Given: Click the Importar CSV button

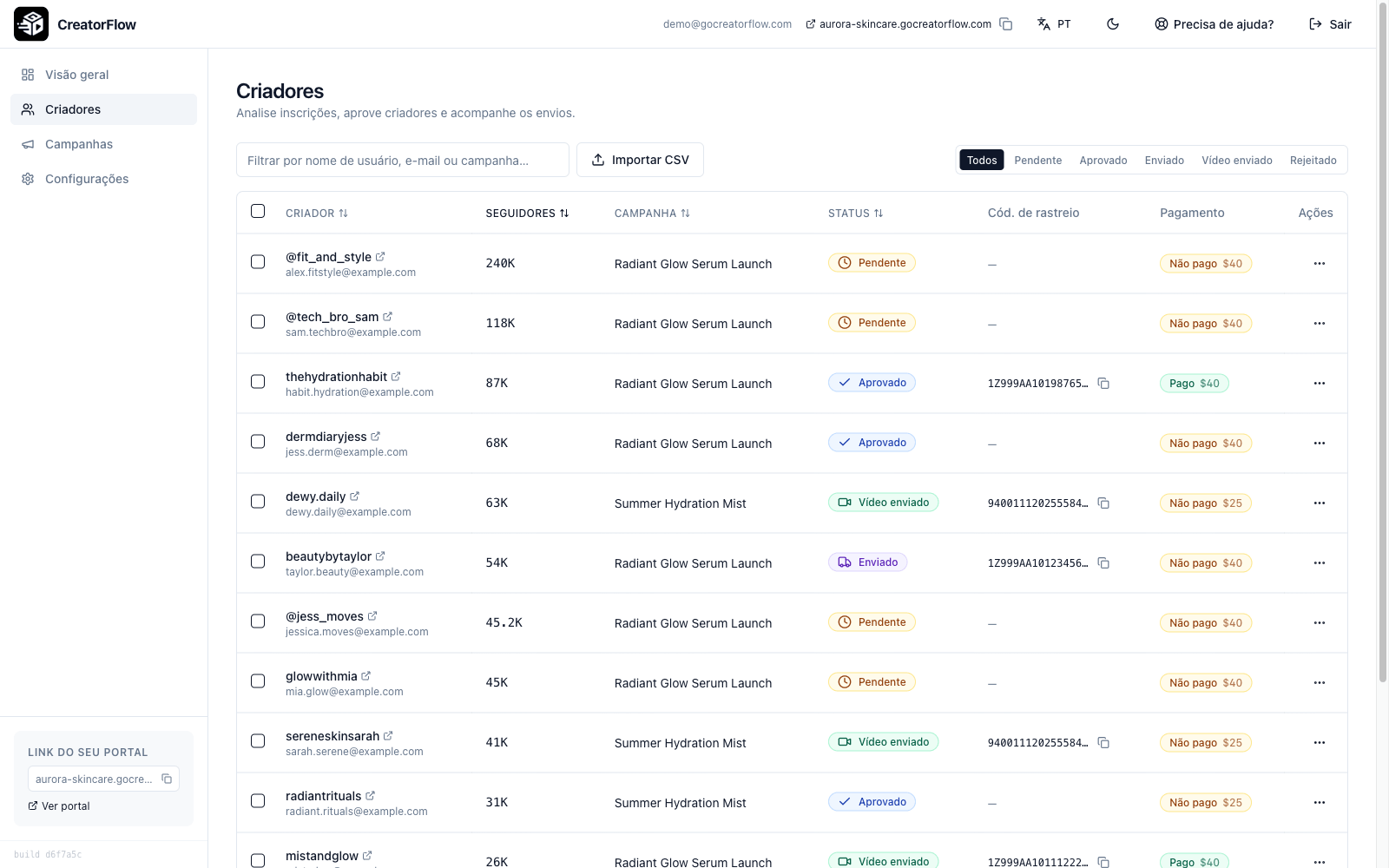Looking at the screenshot, I should (640, 160).
